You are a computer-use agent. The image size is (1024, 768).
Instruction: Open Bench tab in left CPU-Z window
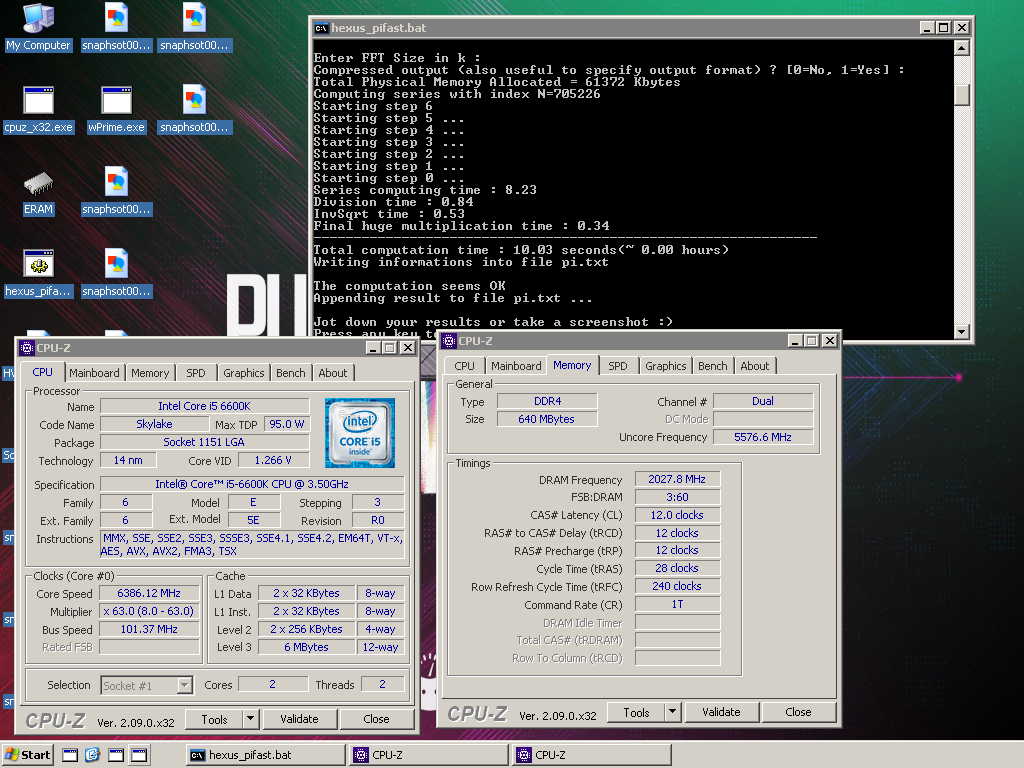(291, 373)
